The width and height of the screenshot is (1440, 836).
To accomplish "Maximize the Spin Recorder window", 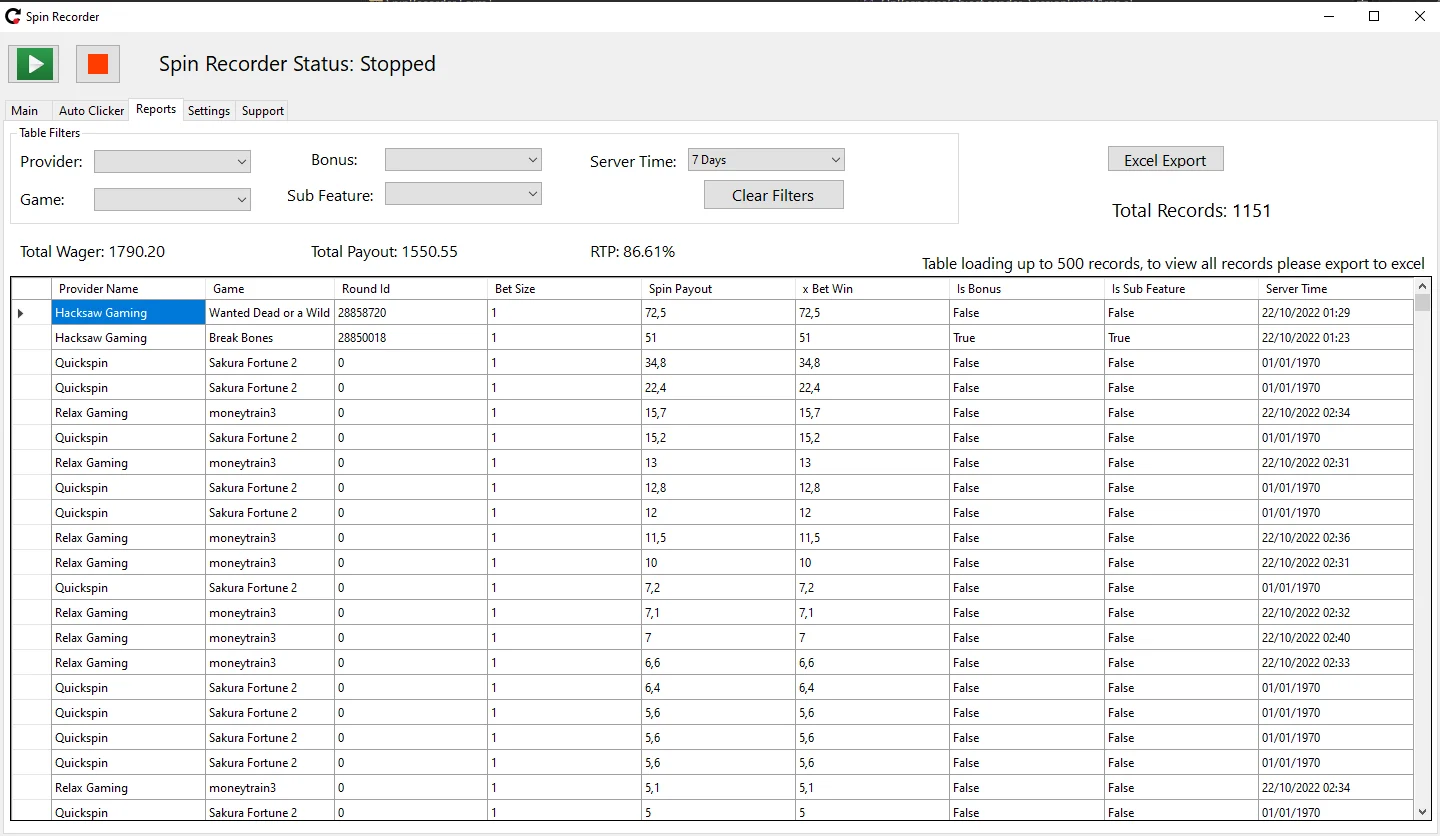I will pyautogui.click(x=1374, y=16).
